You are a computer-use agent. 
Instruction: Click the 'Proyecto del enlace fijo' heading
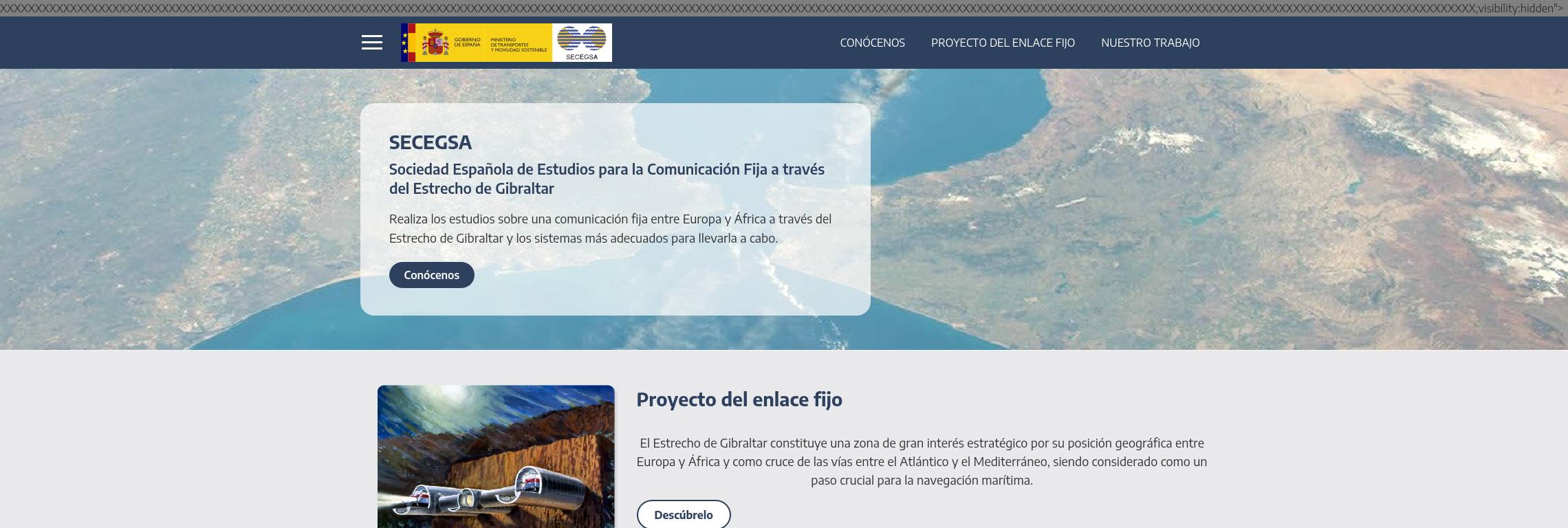click(x=739, y=399)
